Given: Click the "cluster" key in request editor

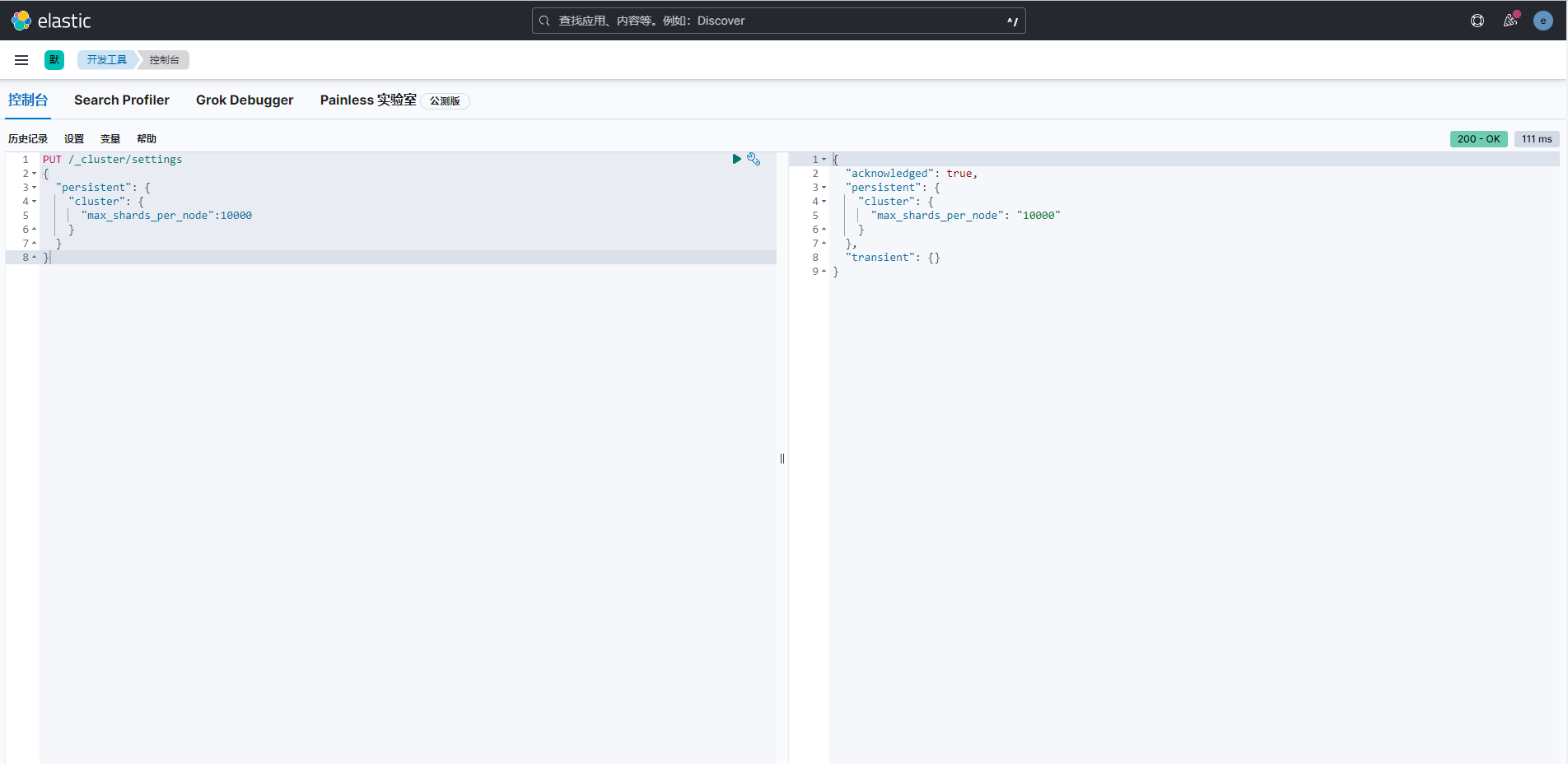Looking at the screenshot, I should pyautogui.click(x=97, y=202).
